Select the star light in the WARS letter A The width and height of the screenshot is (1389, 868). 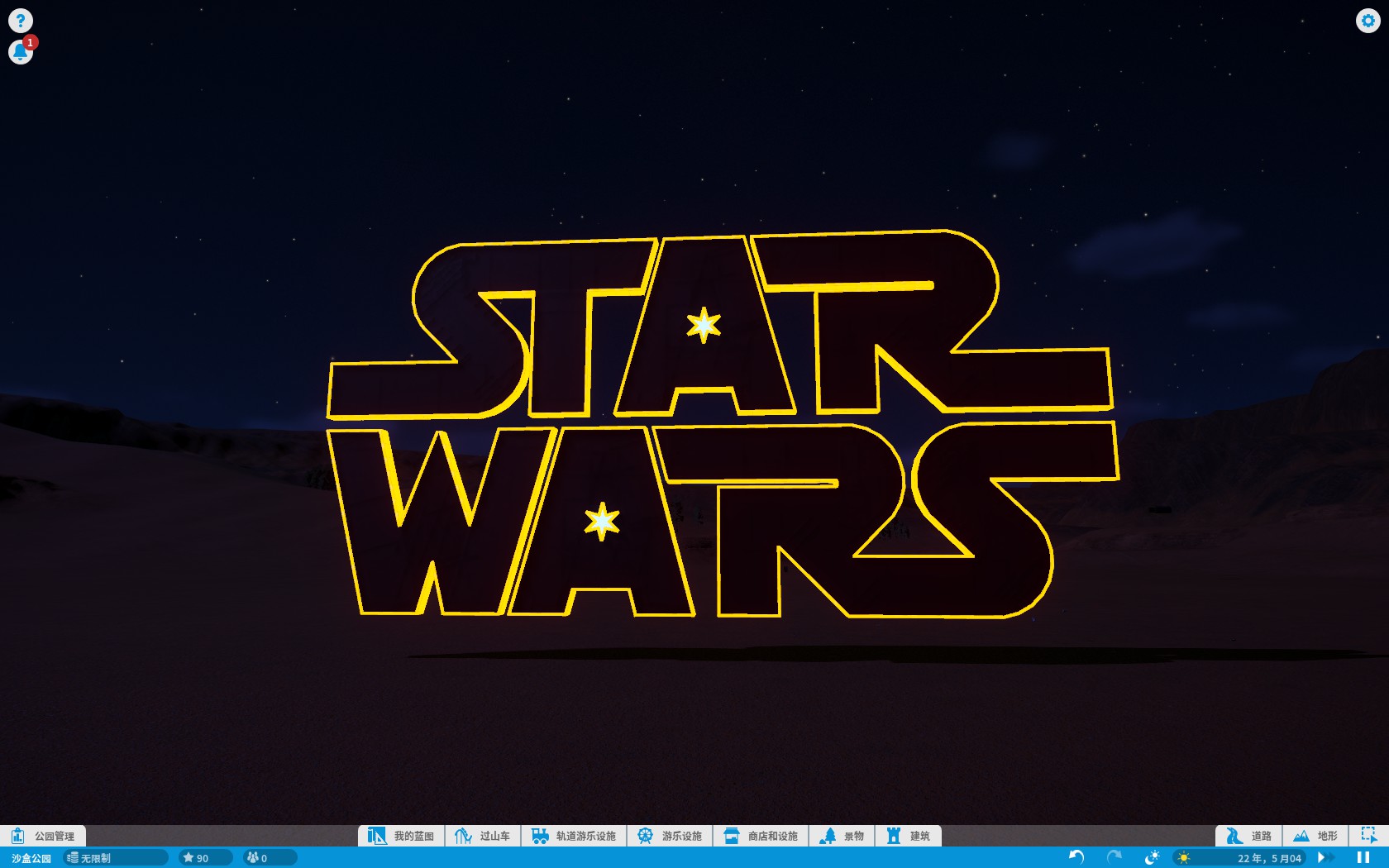pyautogui.click(x=602, y=521)
